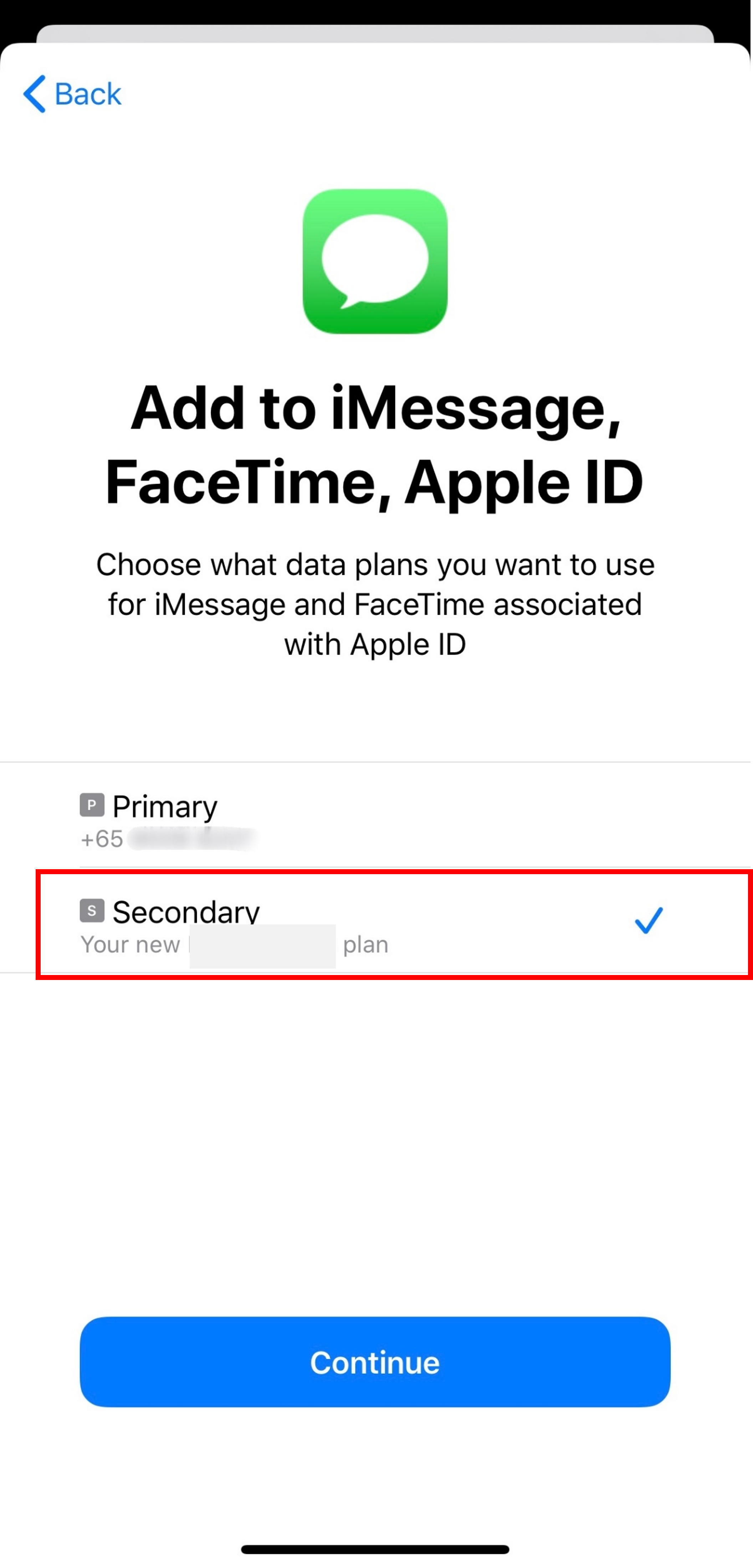753x1568 pixels.
Task: Tap the "+65" country code under Primary
Action: click(x=102, y=839)
